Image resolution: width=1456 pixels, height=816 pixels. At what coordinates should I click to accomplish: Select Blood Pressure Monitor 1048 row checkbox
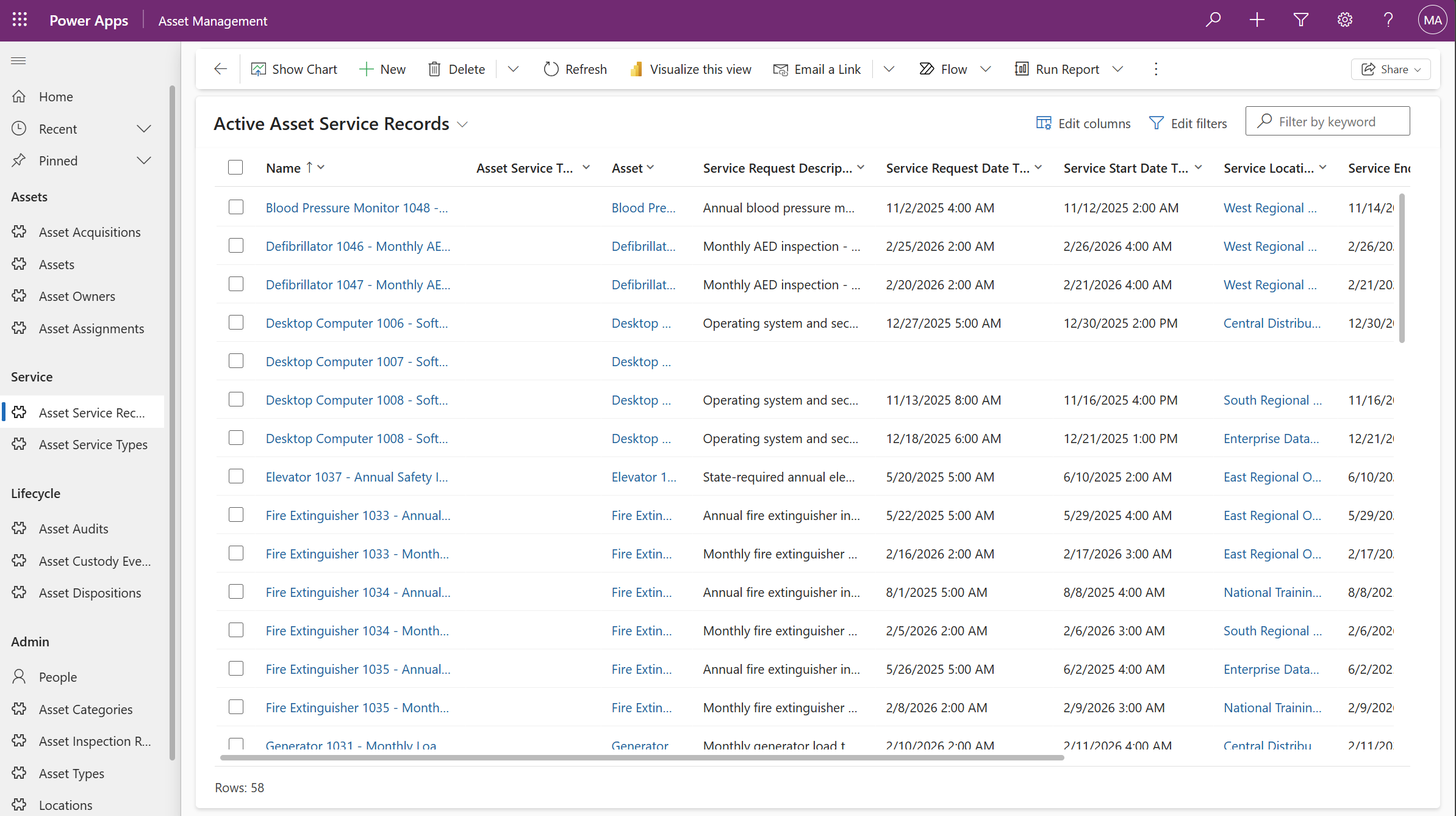[236, 207]
